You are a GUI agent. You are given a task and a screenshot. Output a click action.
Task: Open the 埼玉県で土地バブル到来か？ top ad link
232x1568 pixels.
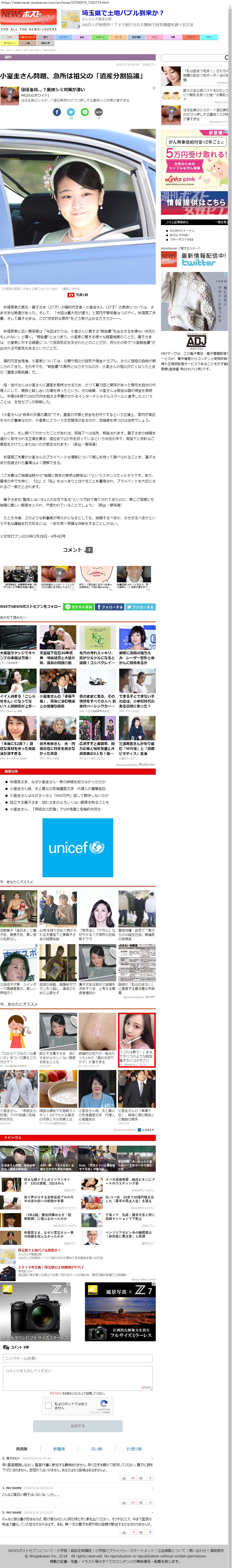pyautogui.click(x=122, y=12)
